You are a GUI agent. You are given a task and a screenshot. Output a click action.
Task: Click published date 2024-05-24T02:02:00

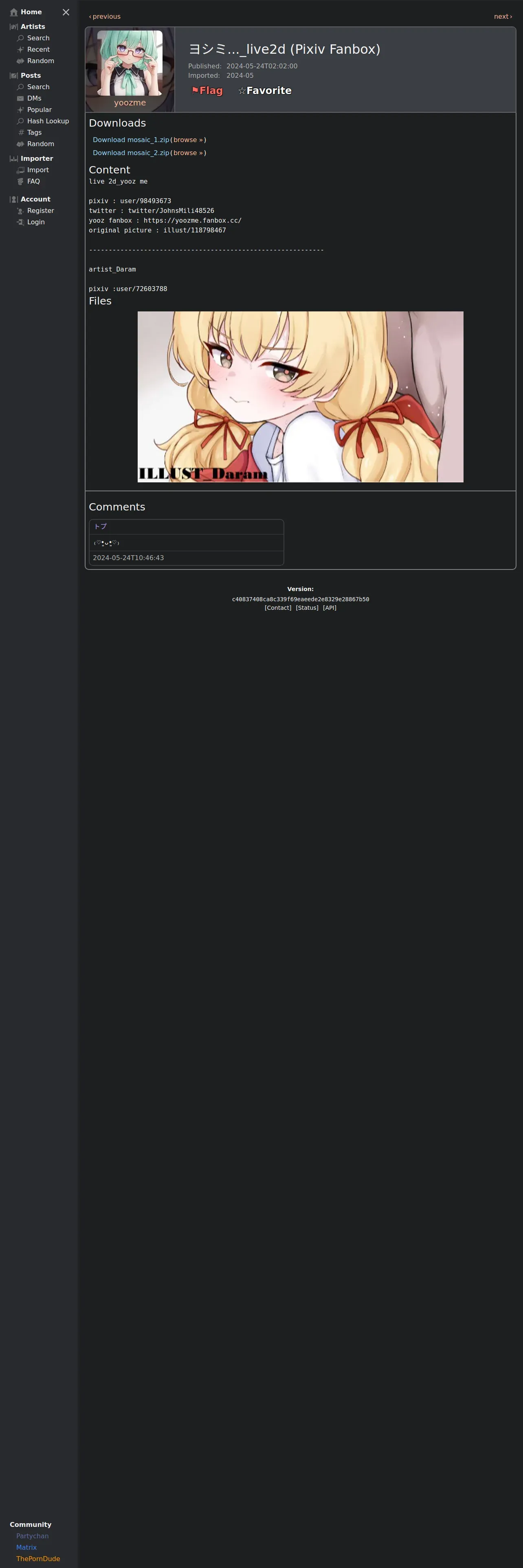point(262,66)
